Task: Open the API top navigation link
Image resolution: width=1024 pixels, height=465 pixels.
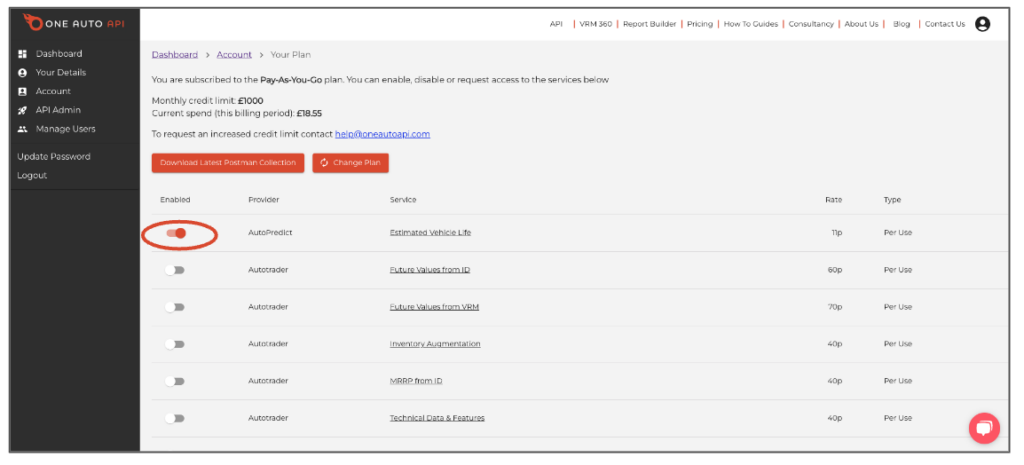Action: pyautogui.click(x=556, y=24)
